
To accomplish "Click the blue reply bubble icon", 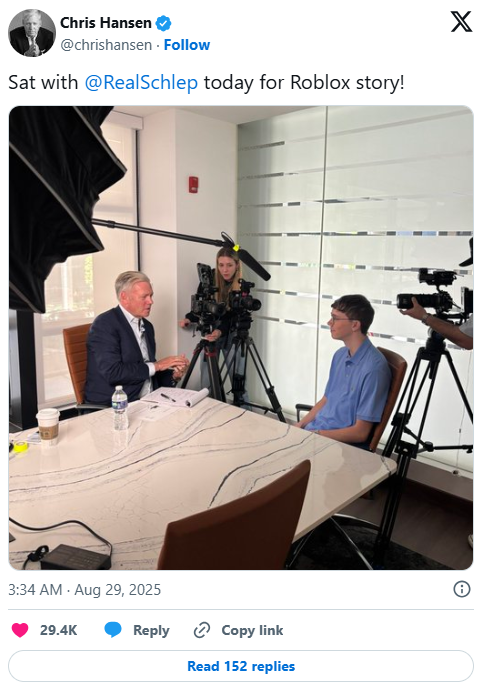I will (113, 630).
